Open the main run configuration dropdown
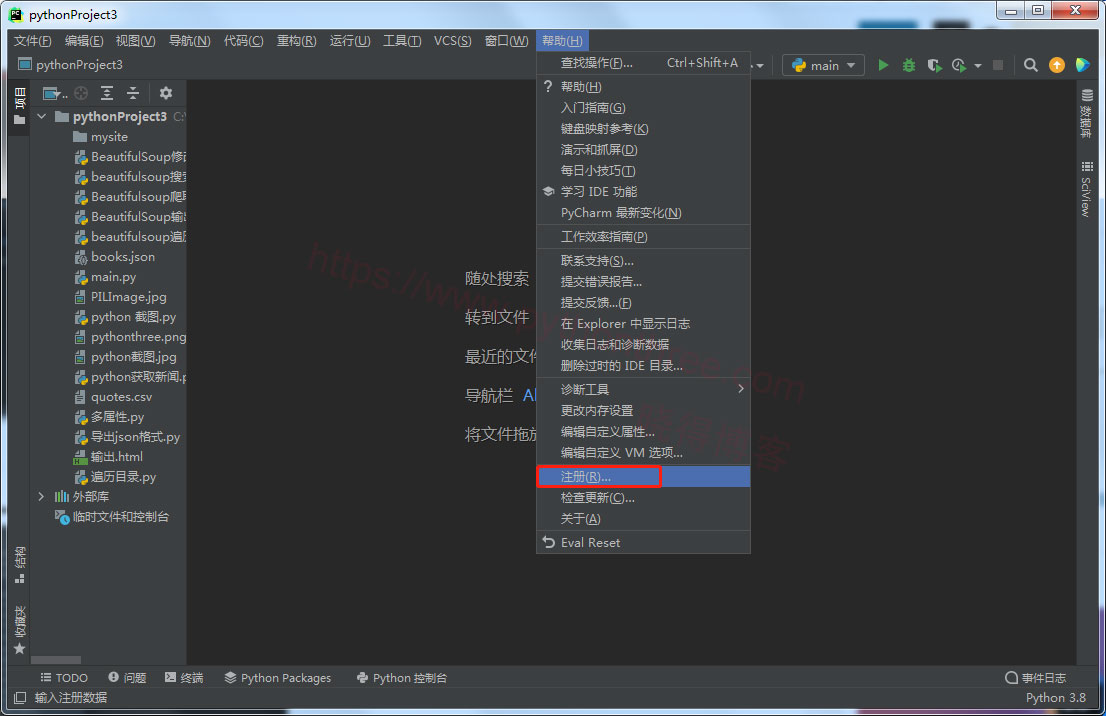Screen dimensions: 1106x716 pyautogui.click(x=824, y=65)
